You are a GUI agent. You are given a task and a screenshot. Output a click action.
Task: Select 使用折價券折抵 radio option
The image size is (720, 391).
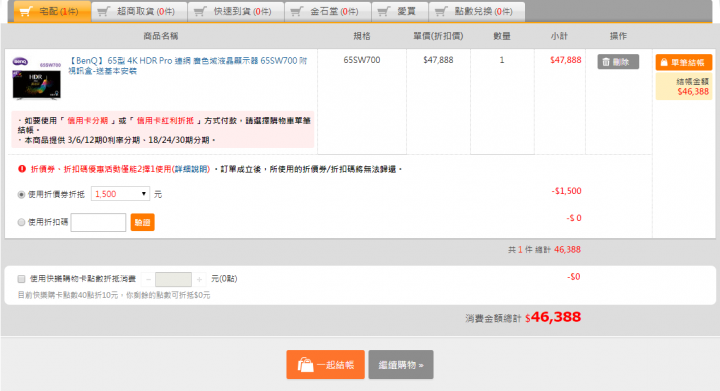pos(21,195)
